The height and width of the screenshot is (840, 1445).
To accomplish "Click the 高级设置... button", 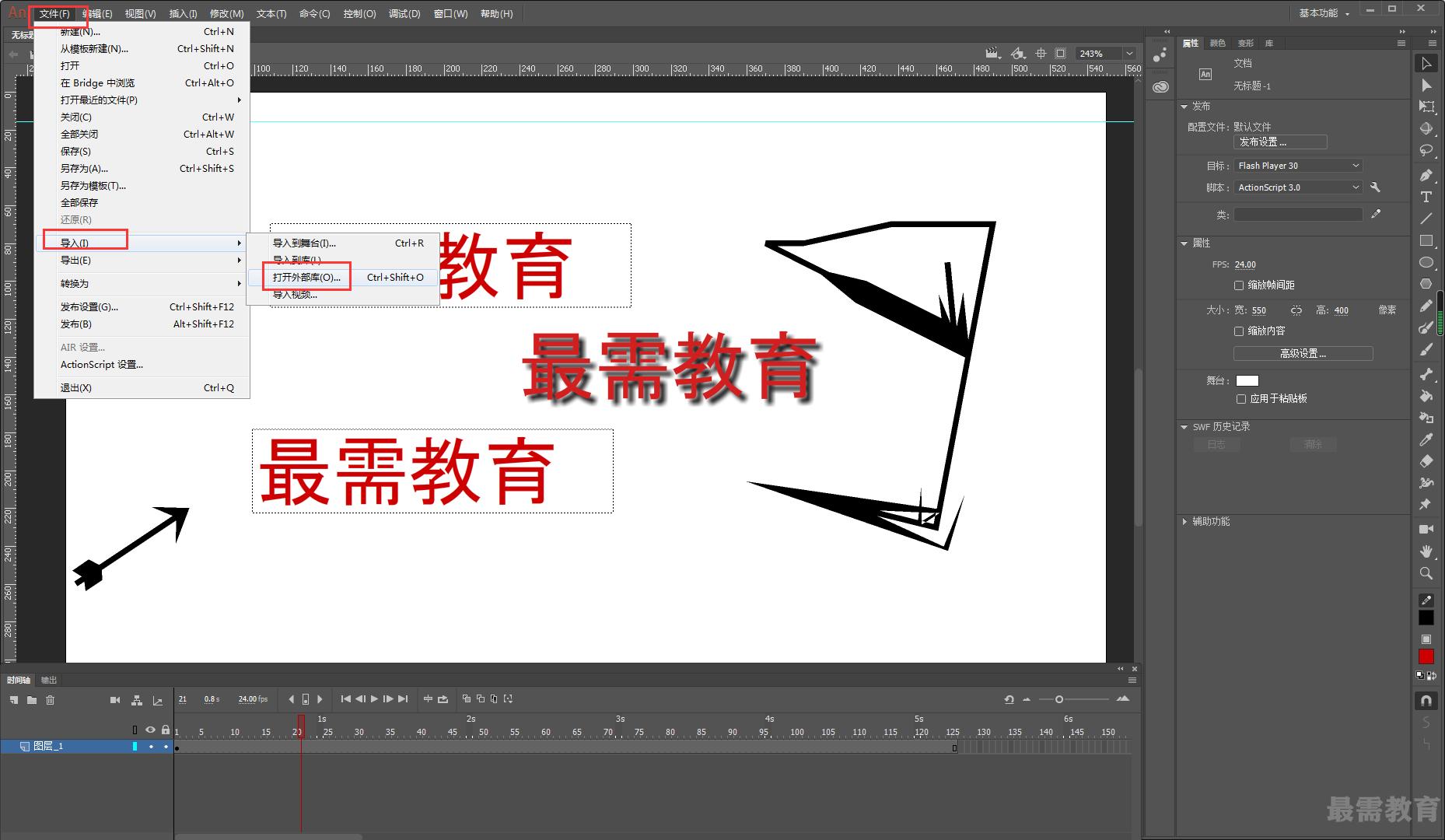I will pos(1303,354).
